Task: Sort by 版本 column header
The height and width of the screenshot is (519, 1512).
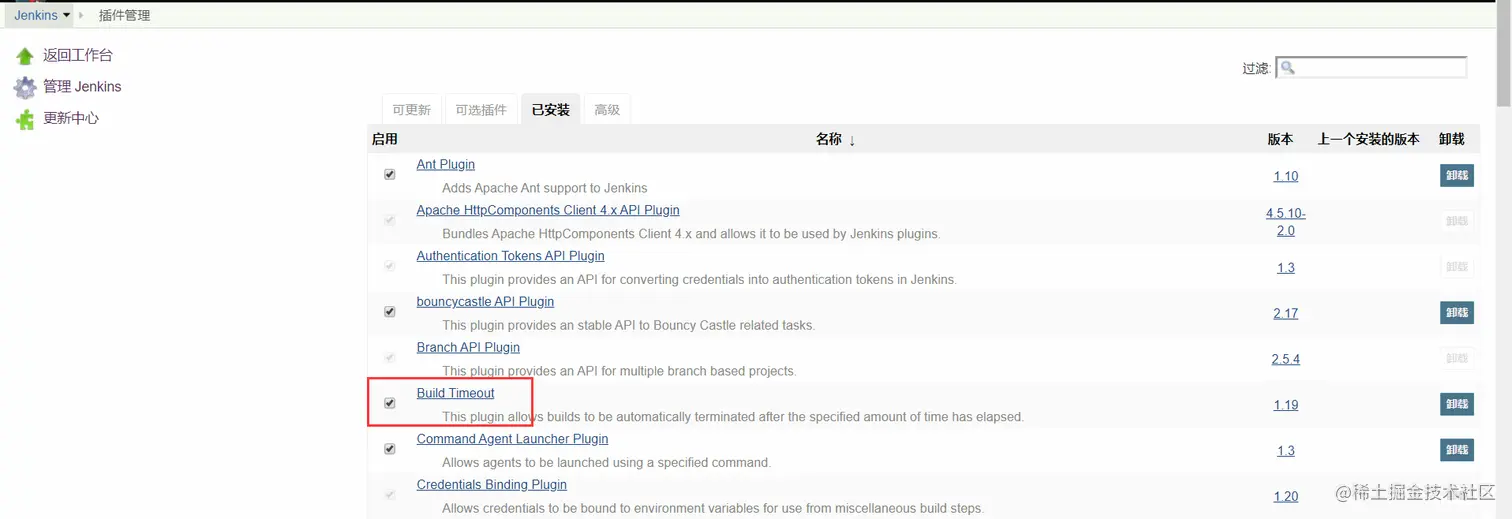Action: coord(1280,139)
